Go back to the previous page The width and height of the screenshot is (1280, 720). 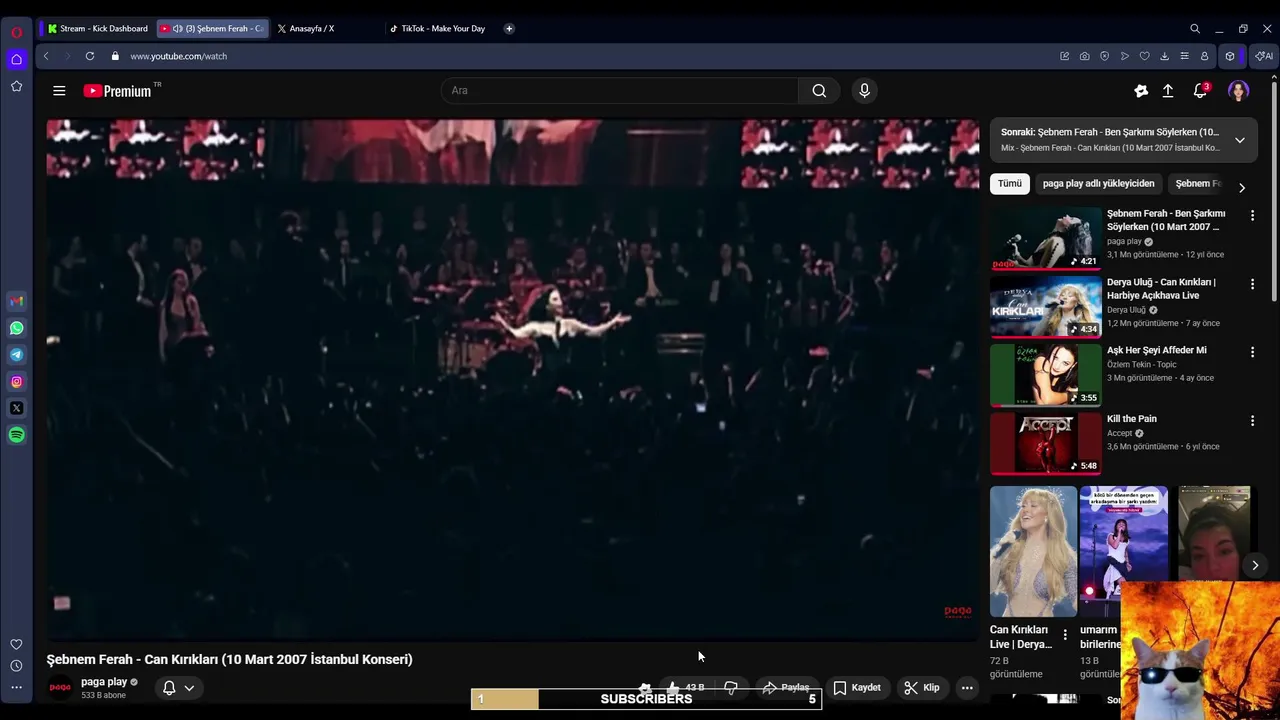coord(46,56)
